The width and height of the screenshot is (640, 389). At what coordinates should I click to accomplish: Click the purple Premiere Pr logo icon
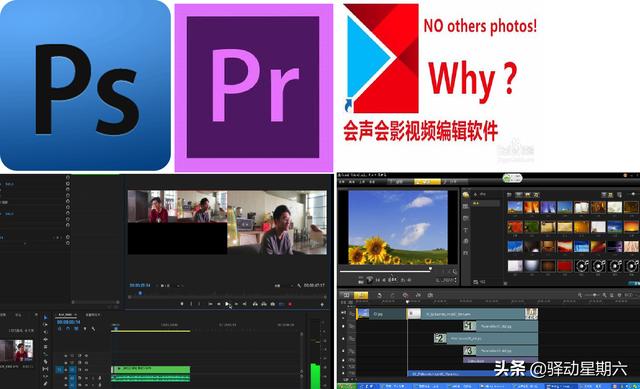pos(253,88)
